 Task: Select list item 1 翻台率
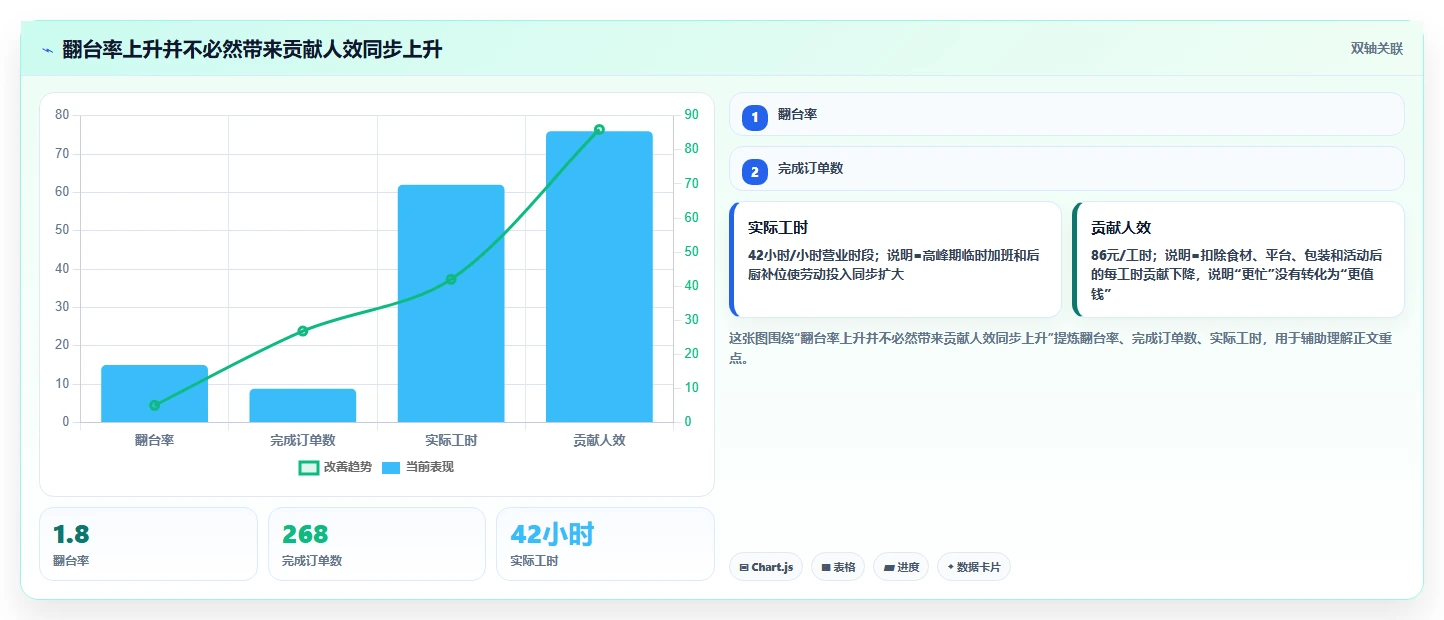pos(1067,114)
